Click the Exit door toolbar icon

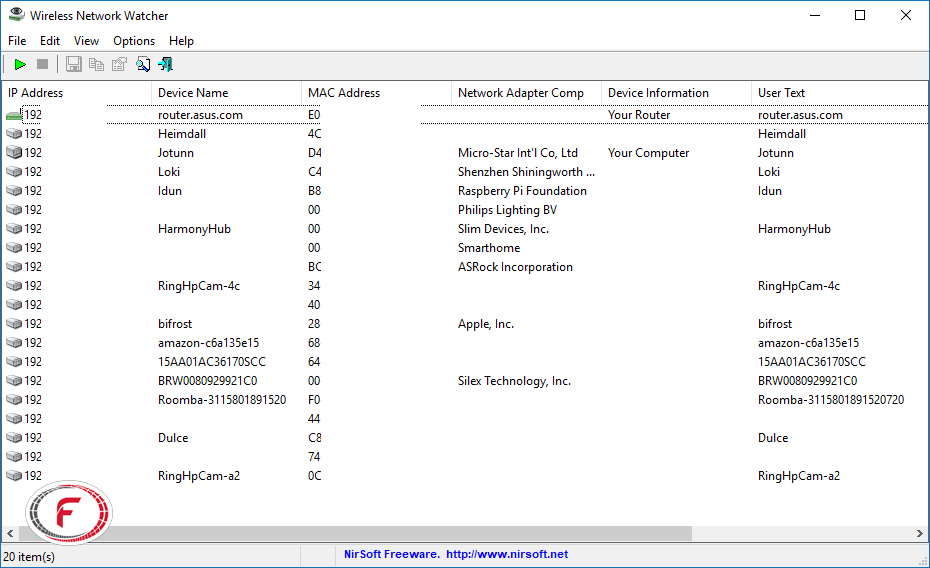[x=165, y=64]
